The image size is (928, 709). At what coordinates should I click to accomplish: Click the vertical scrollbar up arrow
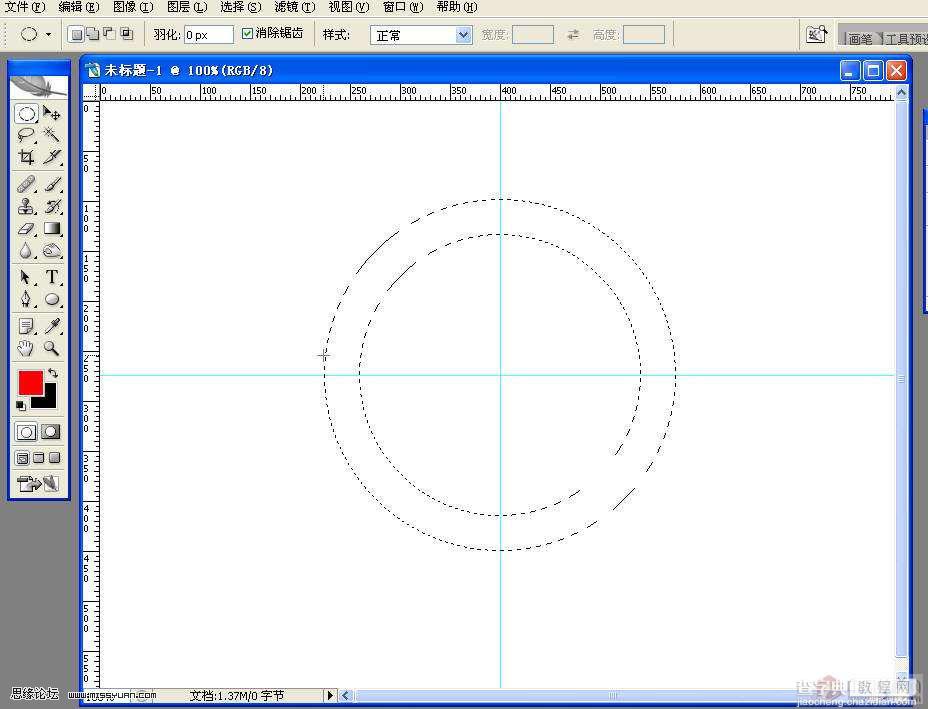tap(901, 93)
